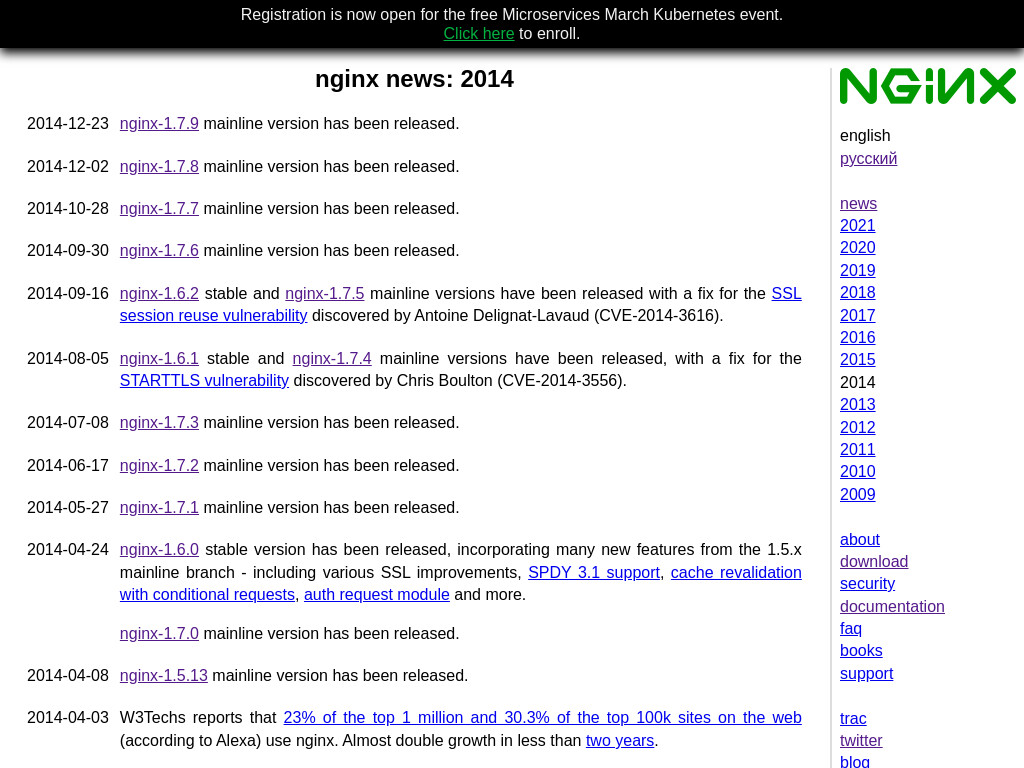Open 2009 news in sidebar
This screenshot has height=768, width=1024.
(x=857, y=494)
